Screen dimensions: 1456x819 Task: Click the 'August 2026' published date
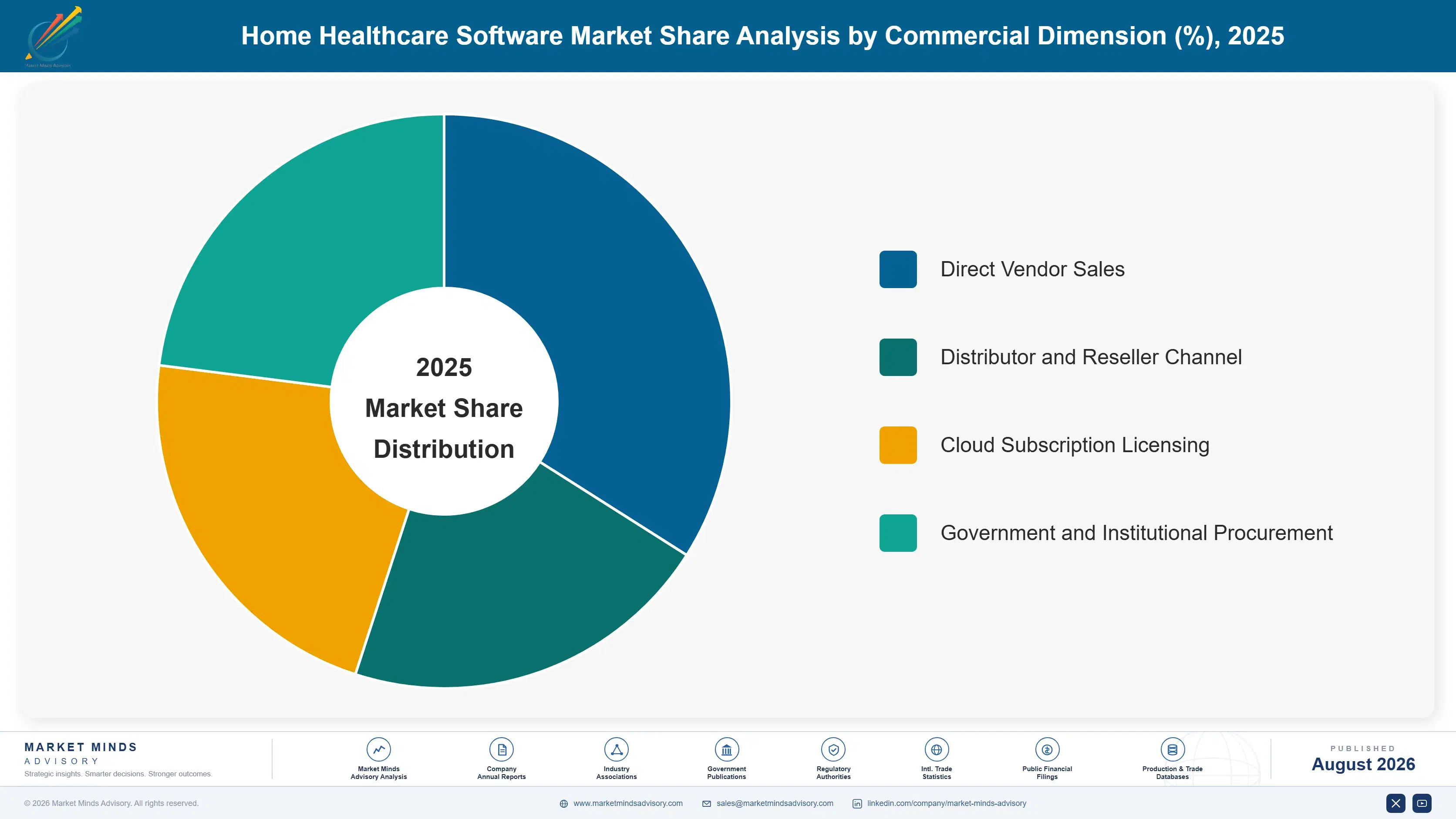[x=1363, y=764]
